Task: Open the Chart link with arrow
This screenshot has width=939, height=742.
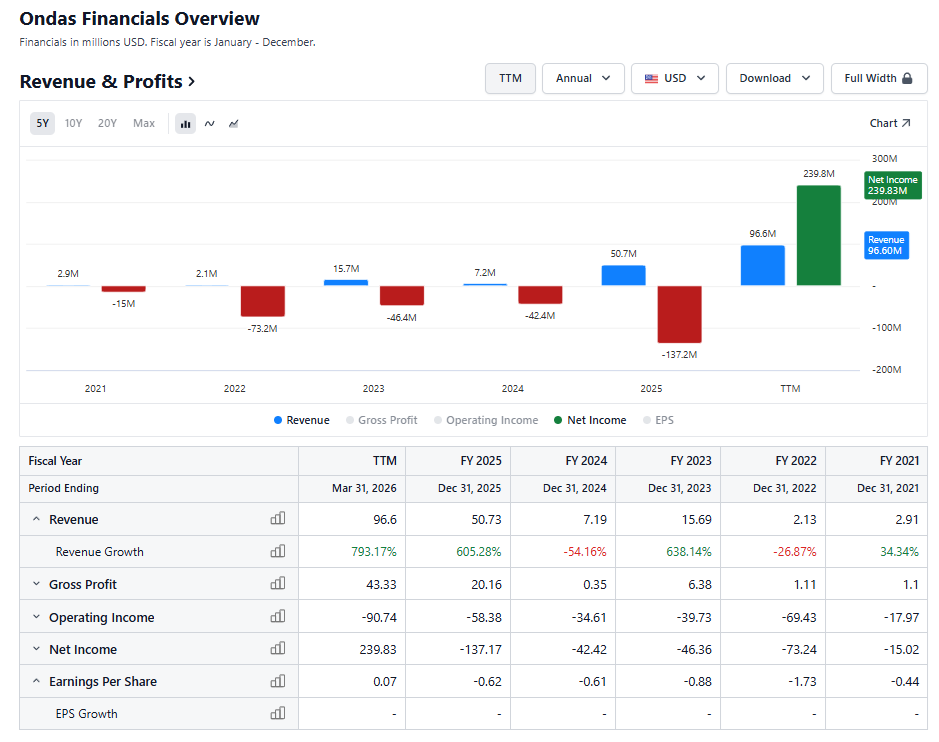Action: [890, 123]
